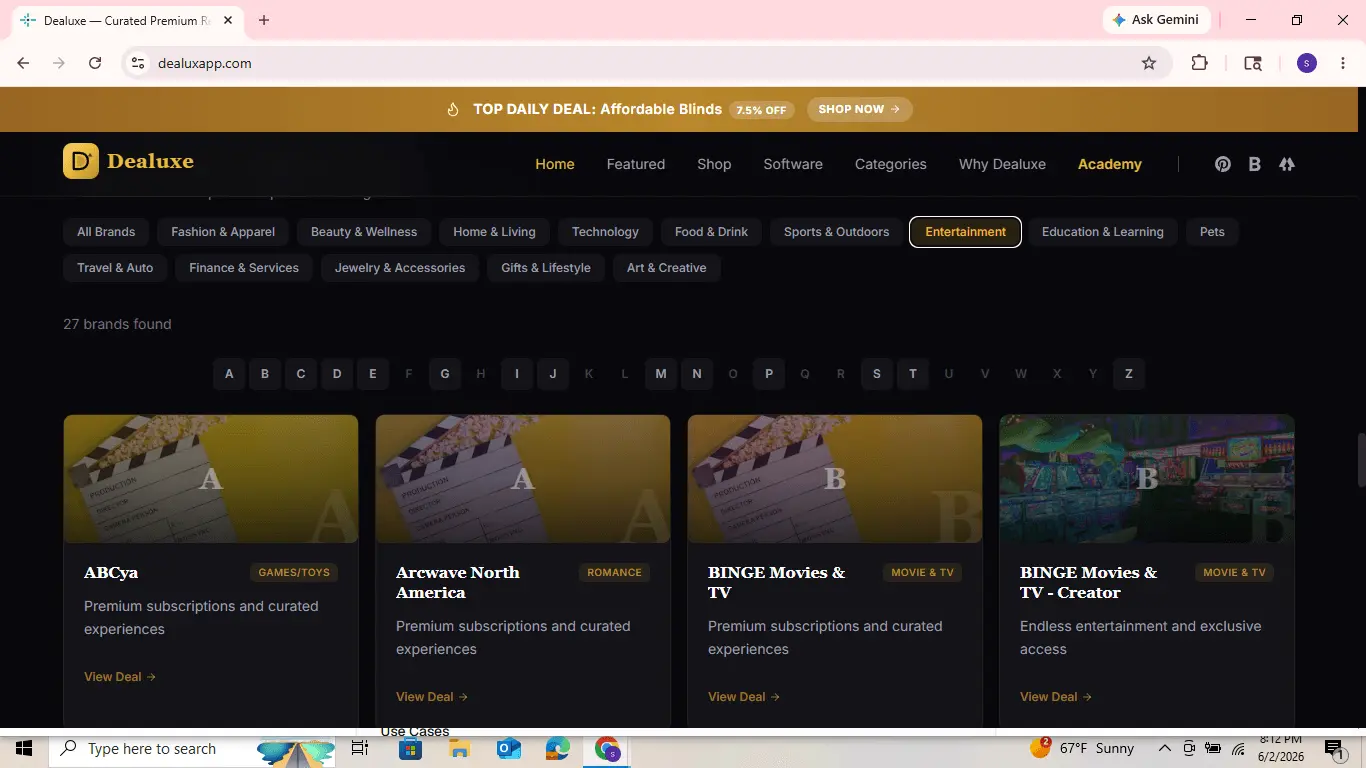The width and height of the screenshot is (1366, 768).
Task: Select the Beauty & Wellness filter
Action: click(364, 232)
